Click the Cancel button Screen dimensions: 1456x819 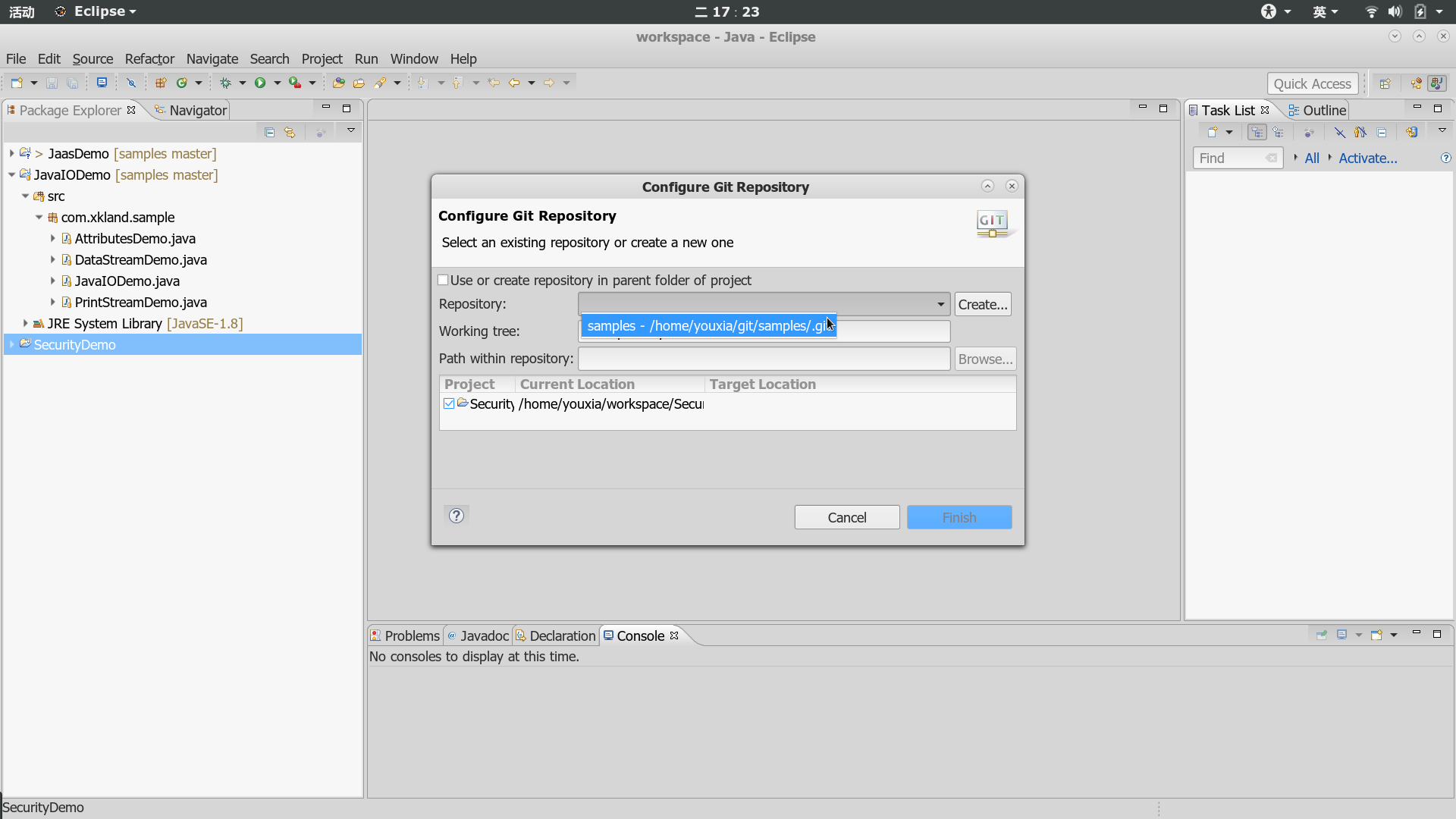847,517
